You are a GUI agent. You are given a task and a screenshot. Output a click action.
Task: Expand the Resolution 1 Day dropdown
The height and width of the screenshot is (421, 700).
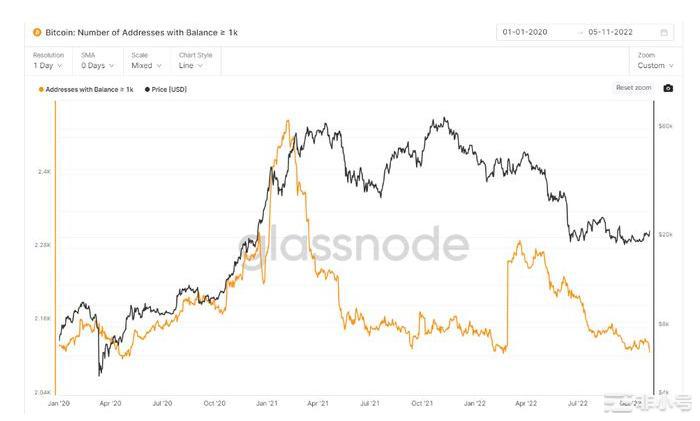pos(47,65)
